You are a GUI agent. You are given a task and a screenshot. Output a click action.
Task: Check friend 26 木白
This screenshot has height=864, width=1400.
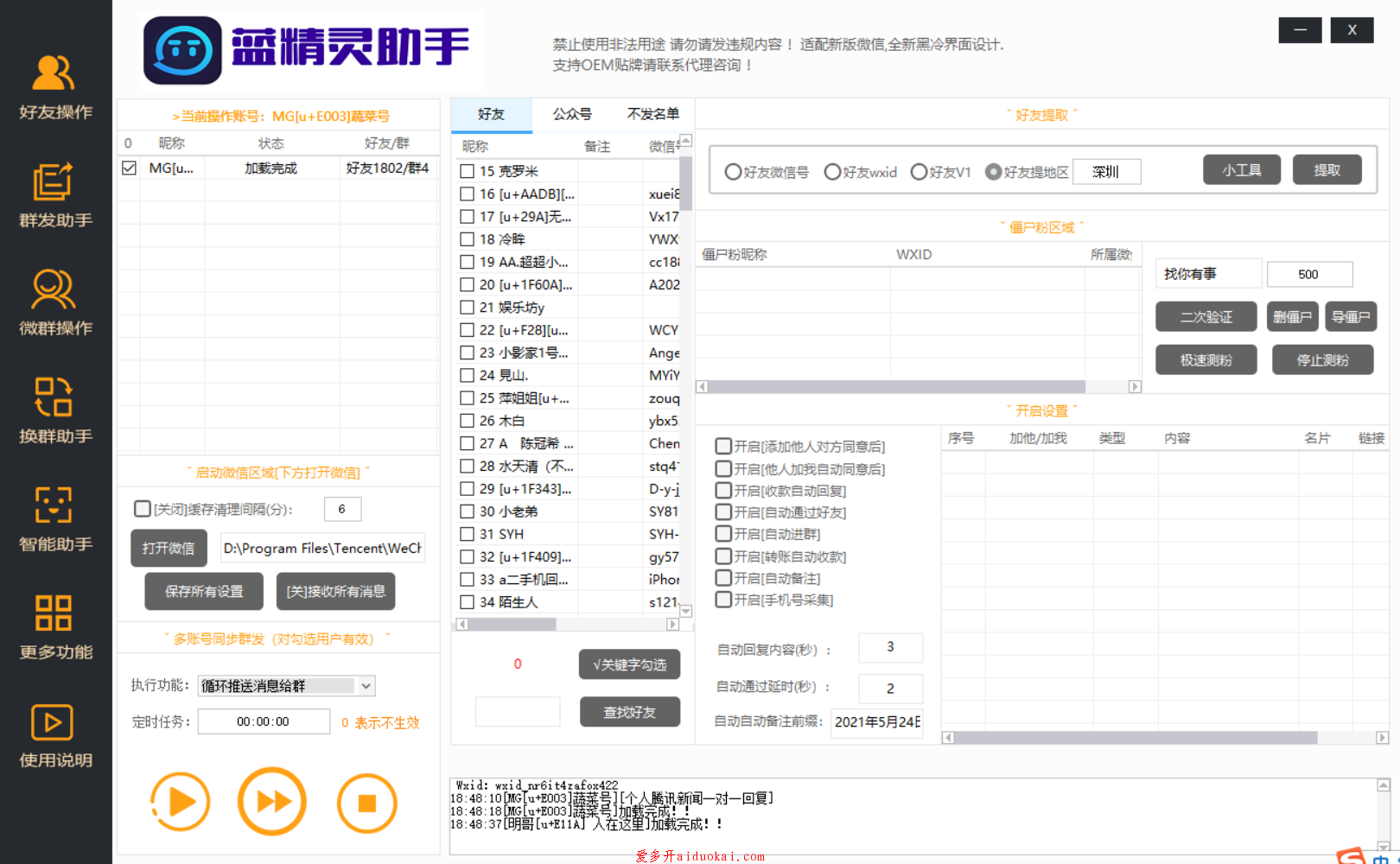point(467,421)
